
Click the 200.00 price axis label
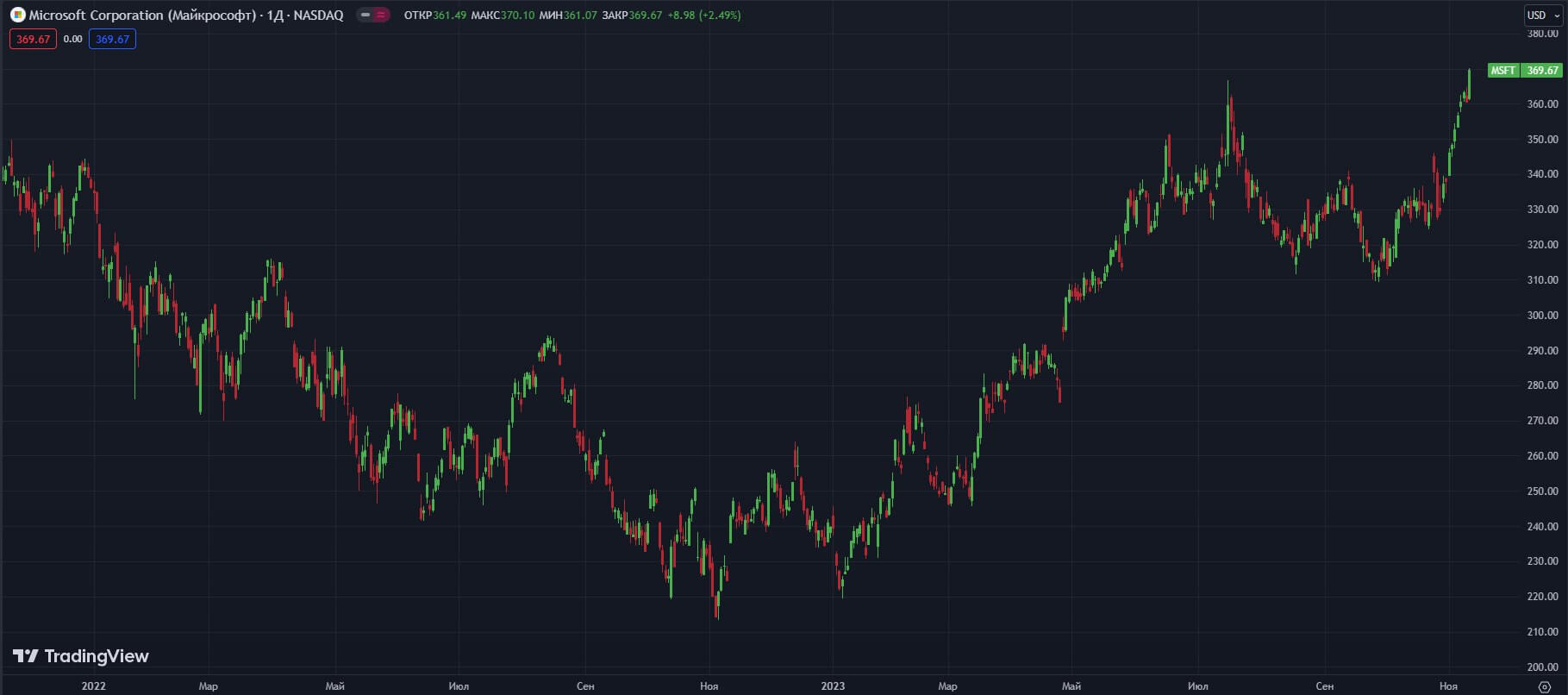pyautogui.click(x=1542, y=667)
